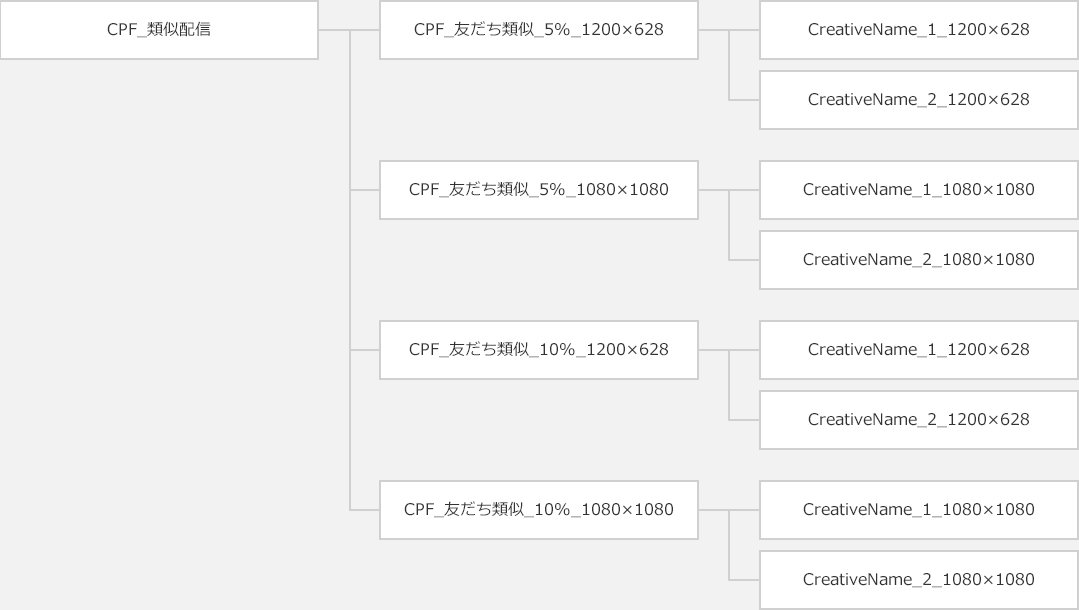Select CreativeName_1_1080×1080 under the 5% ad group

click(919, 190)
